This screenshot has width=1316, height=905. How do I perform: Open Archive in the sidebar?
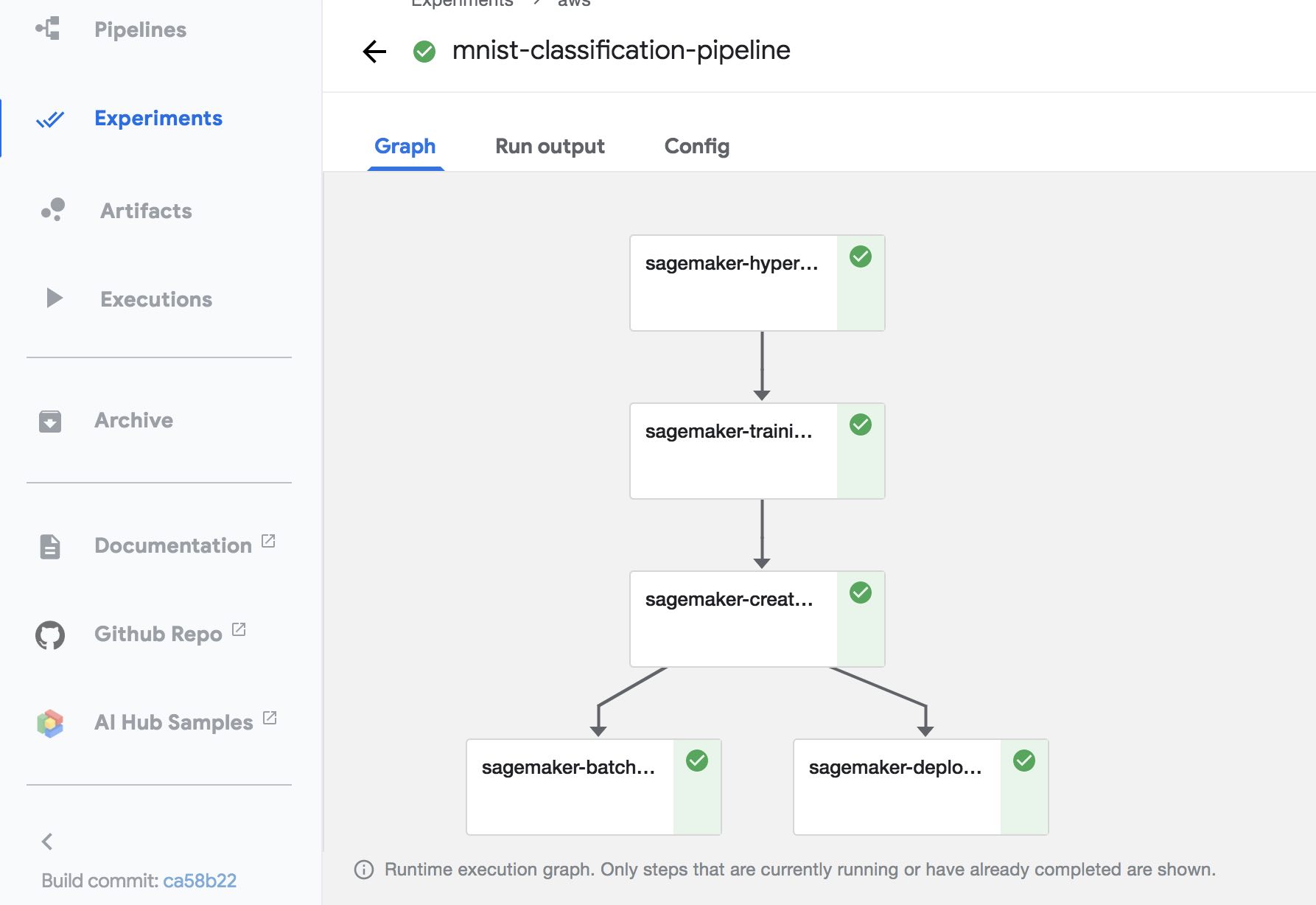pos(133,420)
